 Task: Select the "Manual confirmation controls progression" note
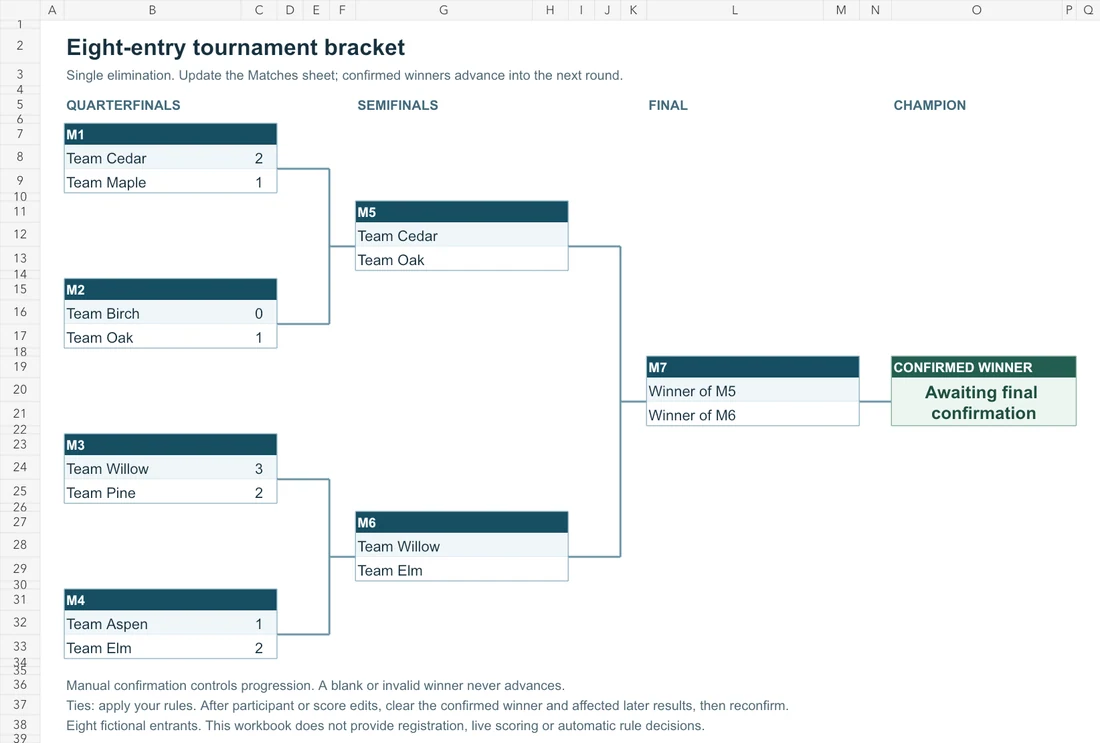(316, 685)
